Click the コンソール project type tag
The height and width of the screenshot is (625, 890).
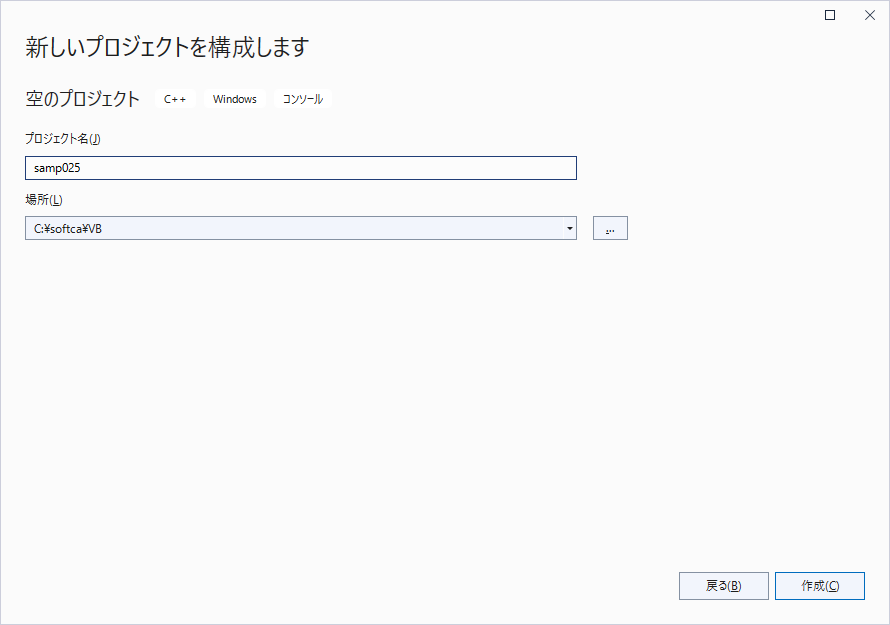pyautogui.click(x=303, y=99)
